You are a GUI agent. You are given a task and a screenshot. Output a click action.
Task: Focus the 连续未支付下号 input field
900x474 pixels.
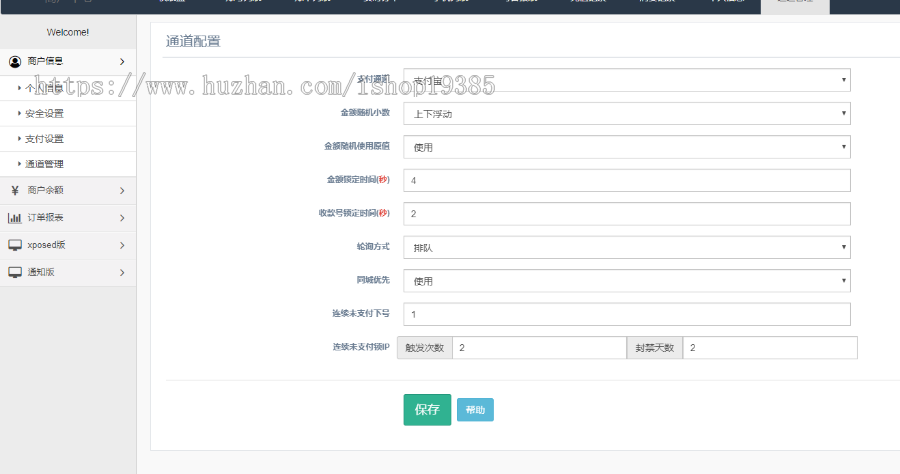click(627, 314)
